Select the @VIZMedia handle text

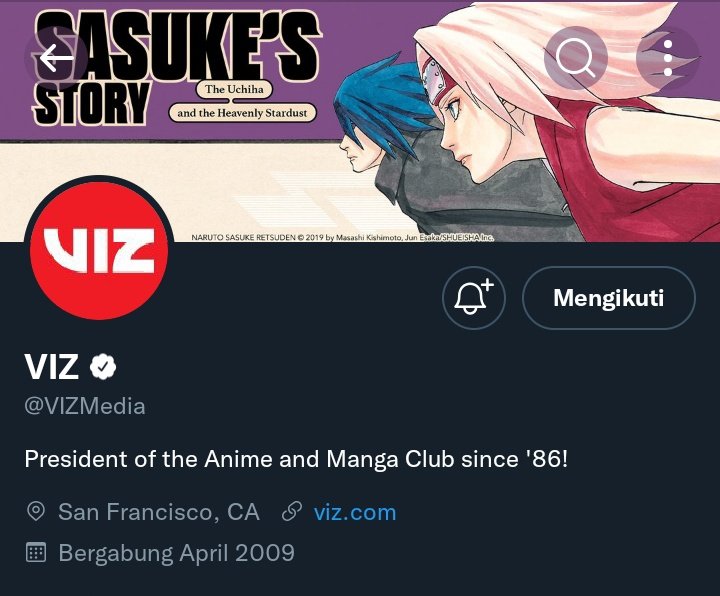tap(85, 406)
